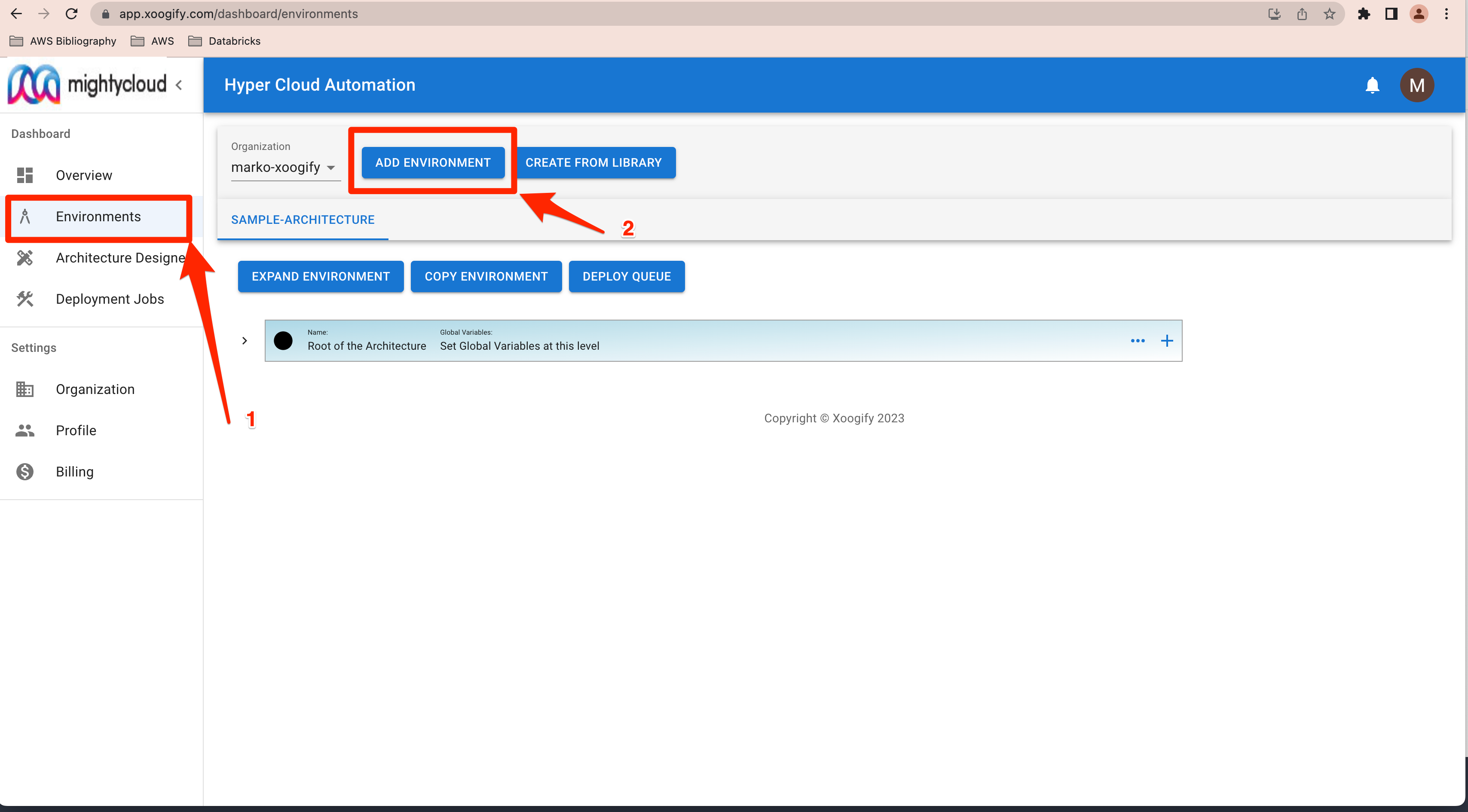Go to Deployment Jobs page
1468x812 pixels.
point(110,299)
